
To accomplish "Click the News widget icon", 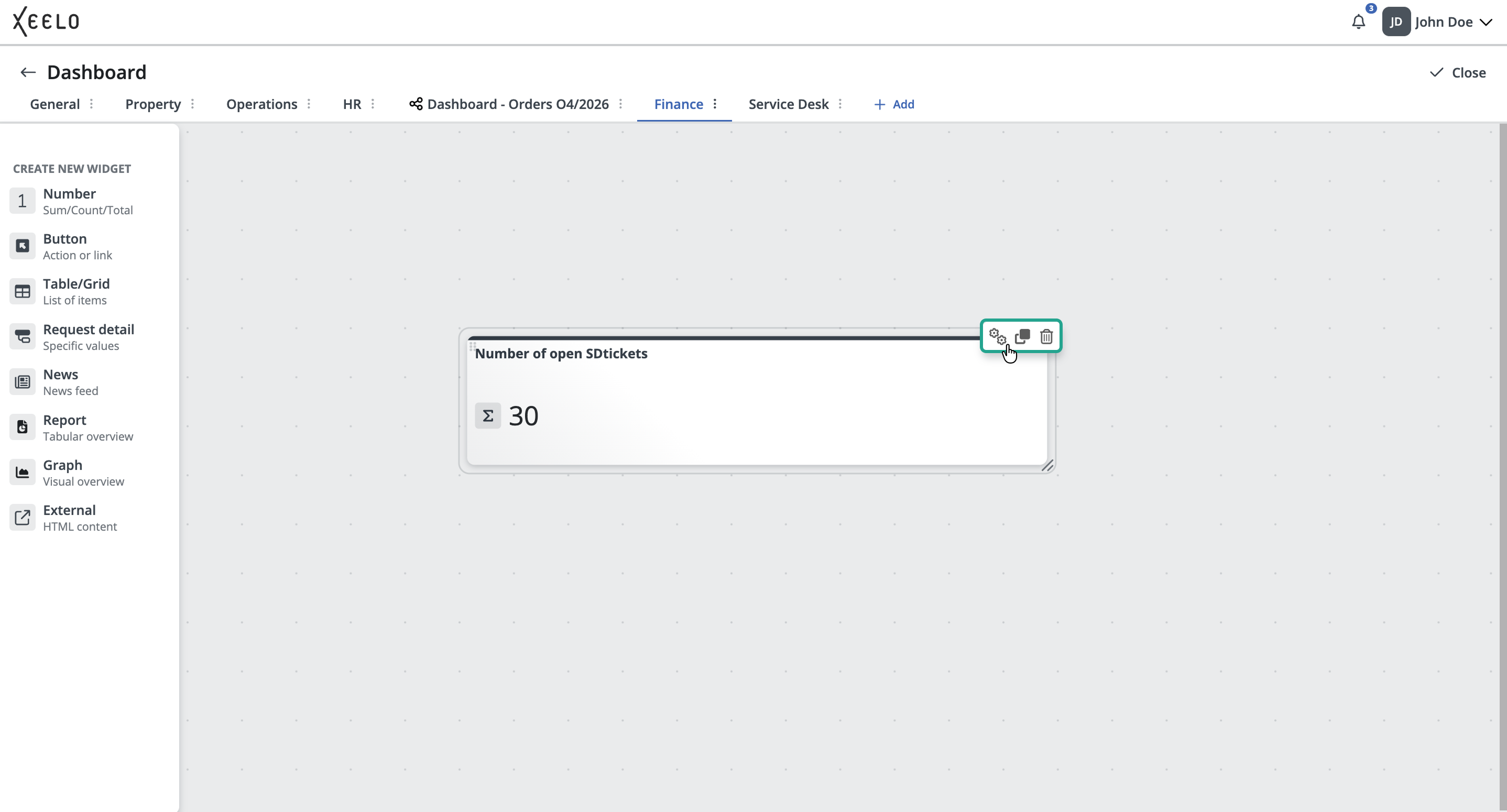I will (22, 382).
